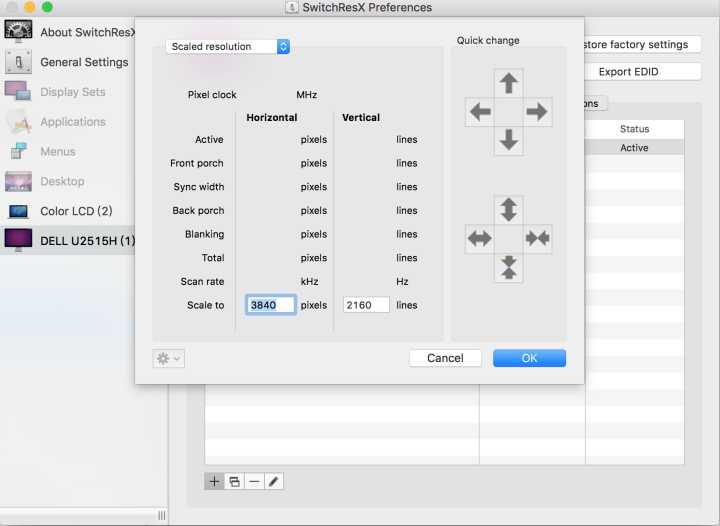The height and width of the screenshot is (526, 720).
Task: Click the shrink horizontally inward arrows
Action: tap(537, 238)
